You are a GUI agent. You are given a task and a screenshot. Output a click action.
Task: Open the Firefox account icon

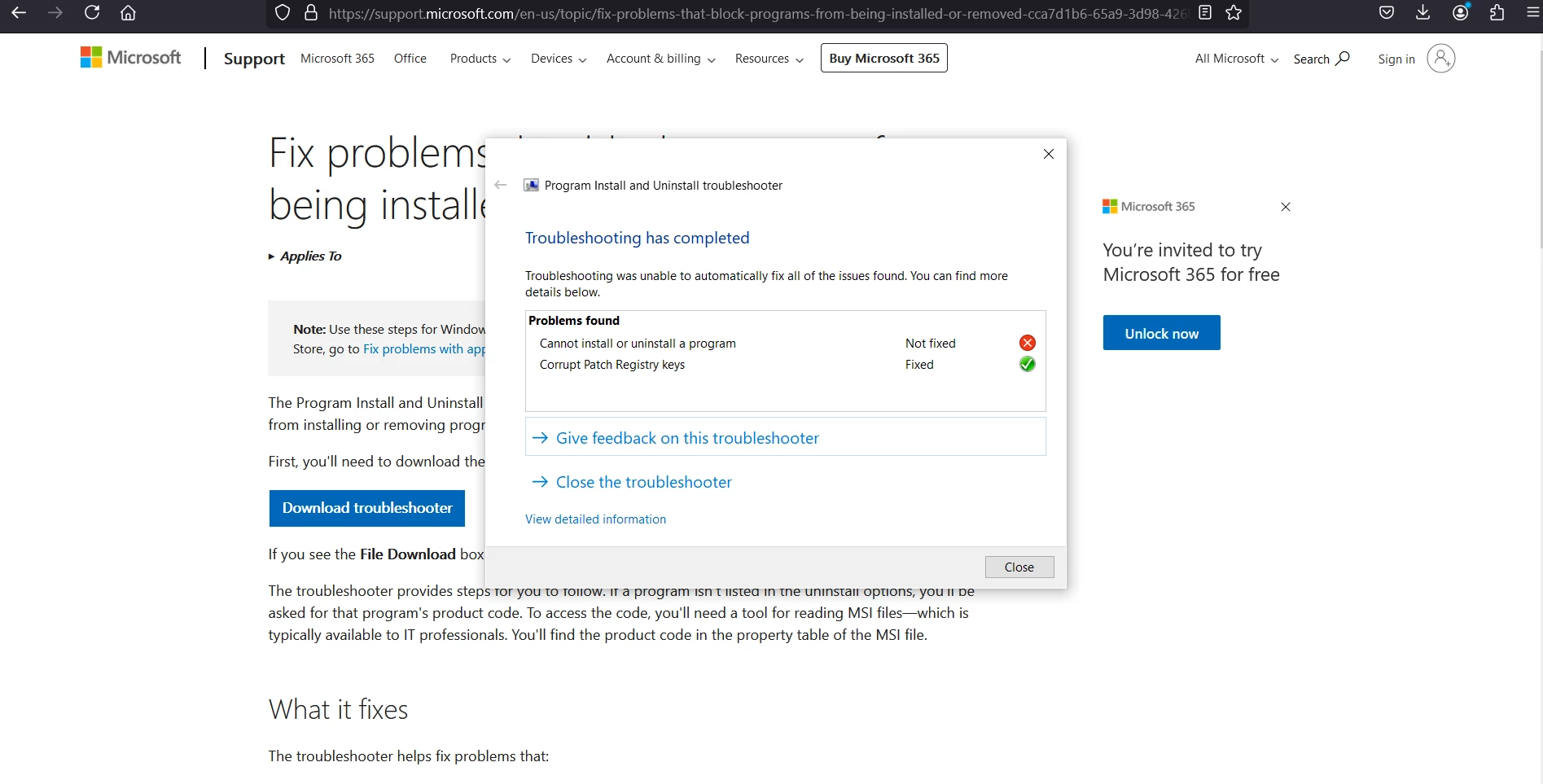pyautogui.click(x=1461, y=12)
